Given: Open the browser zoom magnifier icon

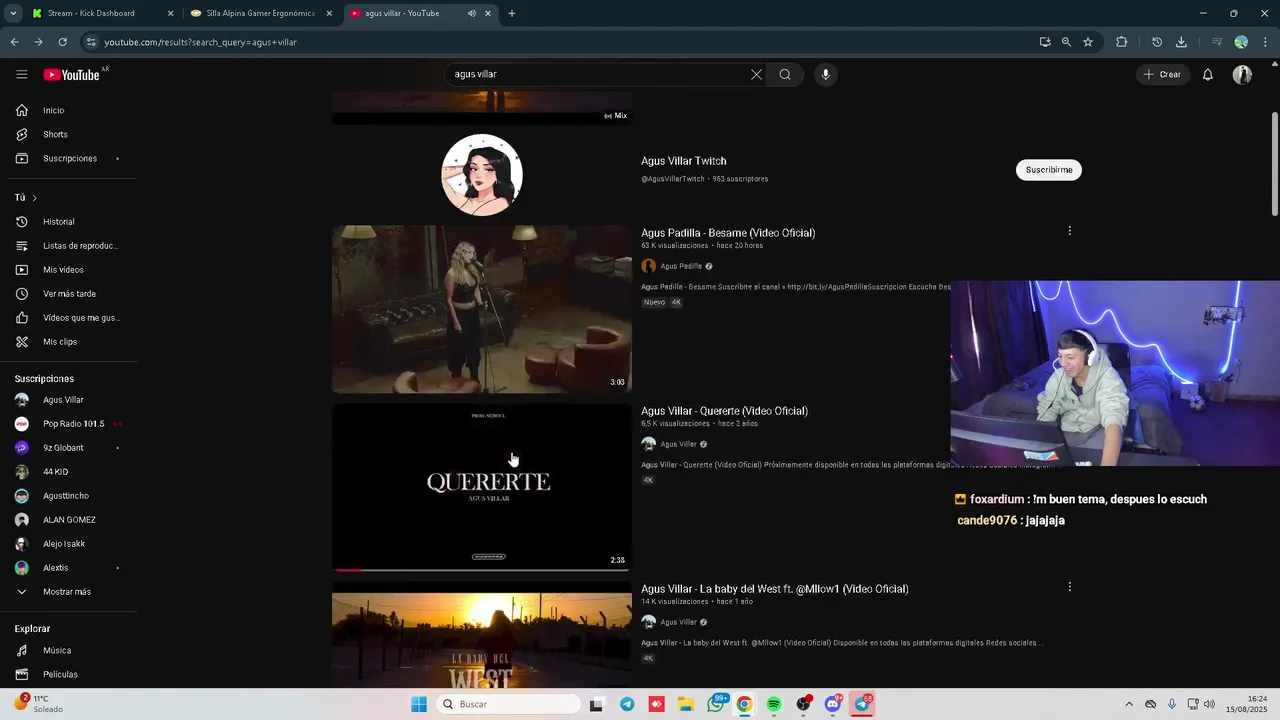Looking at the screenshot, I should [1066, 42].
